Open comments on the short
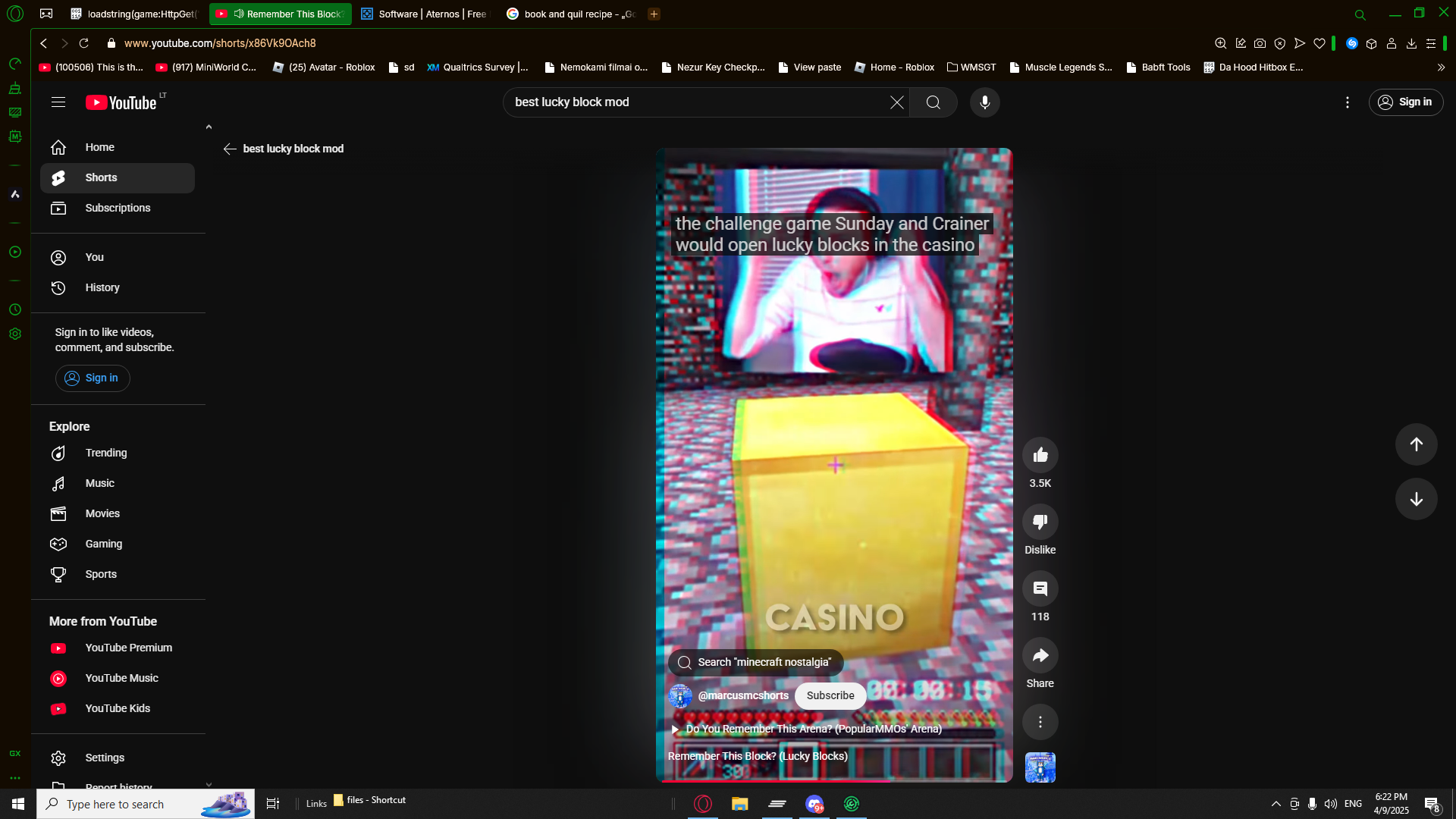 pos(1040,588)
